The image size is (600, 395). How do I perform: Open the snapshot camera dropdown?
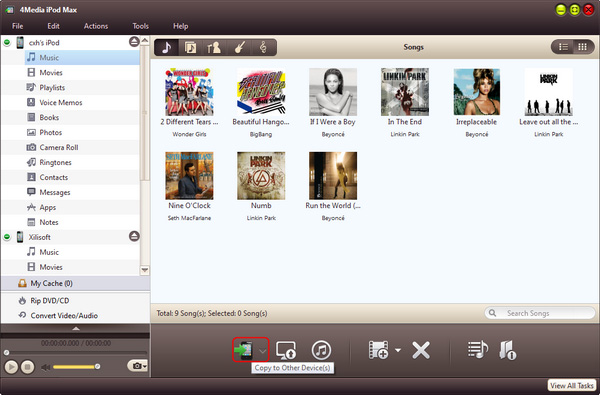137,366
